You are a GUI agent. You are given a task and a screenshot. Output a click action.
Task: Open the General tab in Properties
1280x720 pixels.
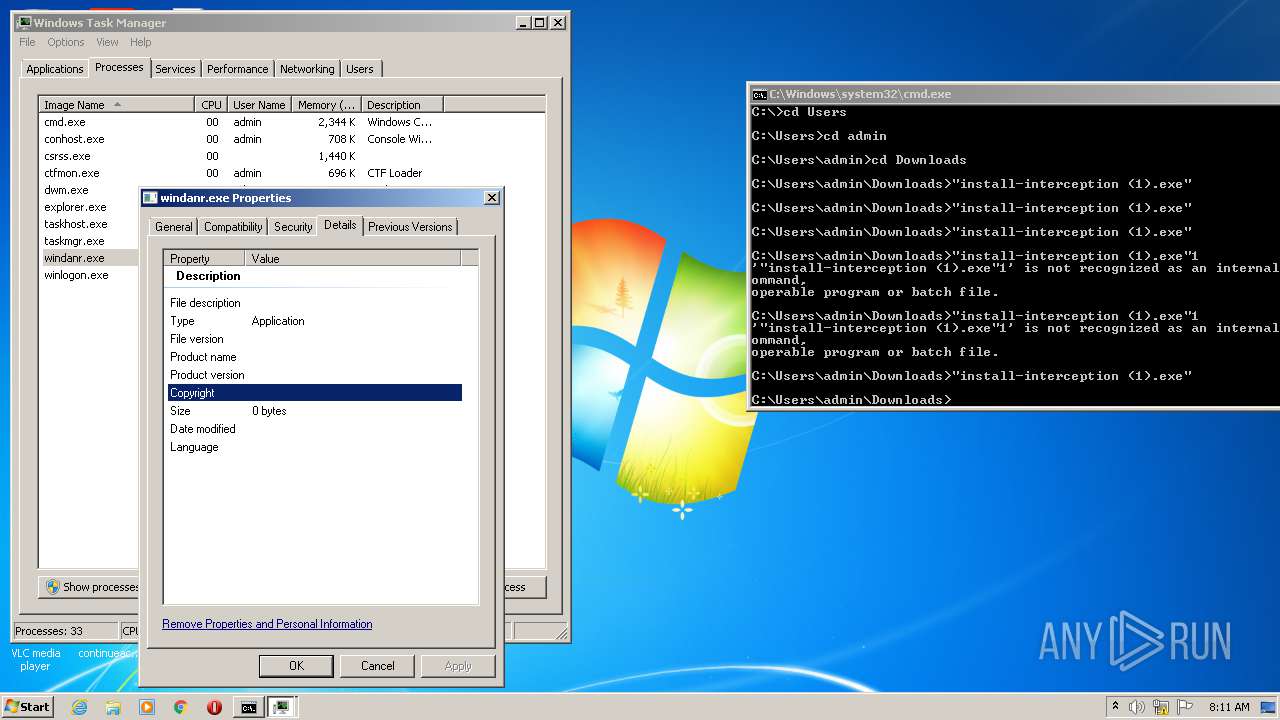click(174, 227)
